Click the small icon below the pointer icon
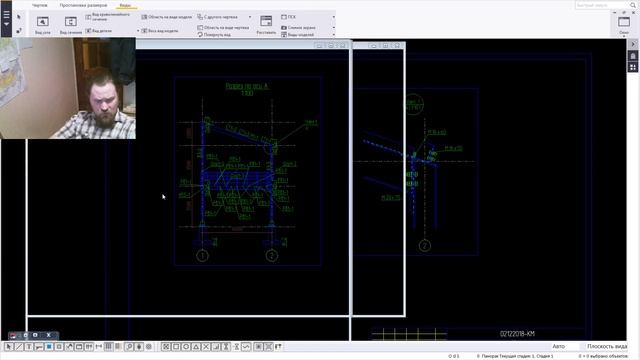Viewport: 640px width, 360px height. coord(19,30)
